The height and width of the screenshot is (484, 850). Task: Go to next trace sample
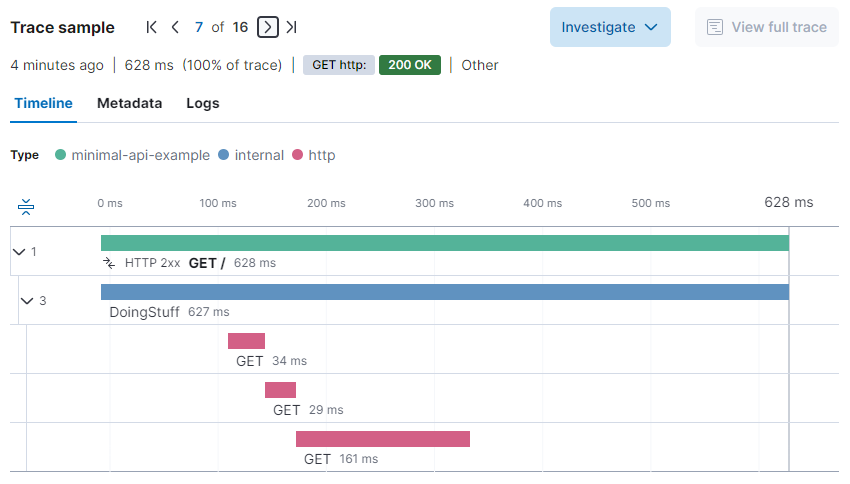click(267, 27)
